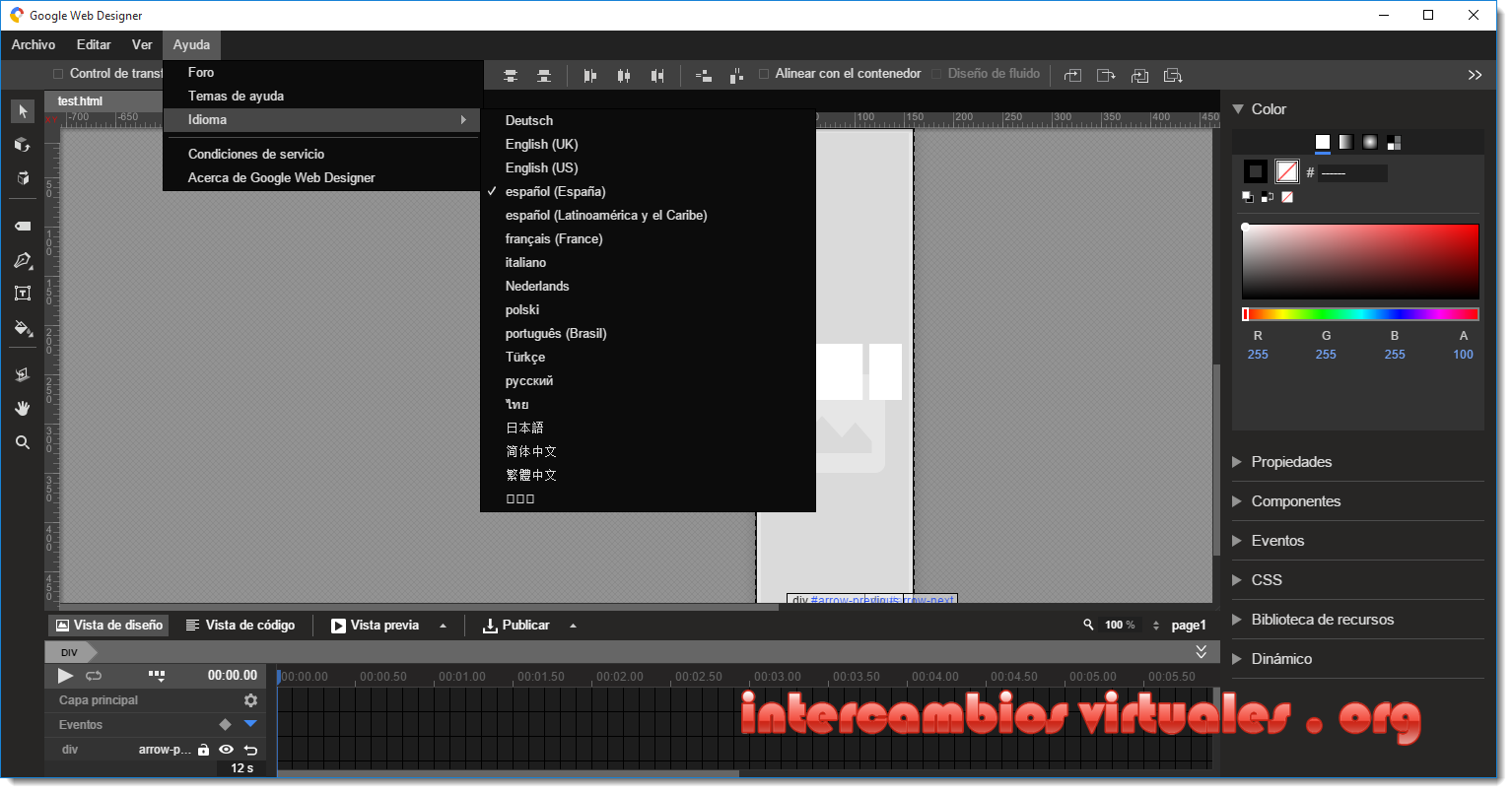Open Capa principal settings gear

(250, 700)
